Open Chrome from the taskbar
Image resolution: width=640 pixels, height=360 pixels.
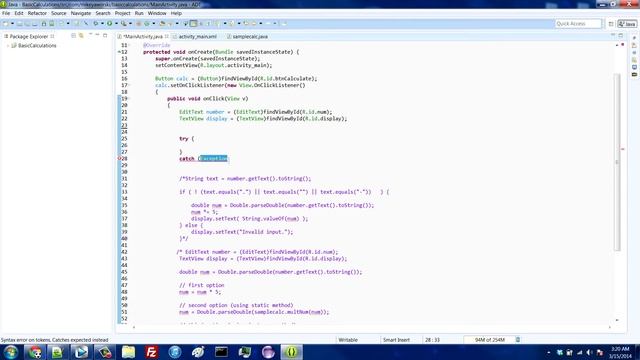35,352
